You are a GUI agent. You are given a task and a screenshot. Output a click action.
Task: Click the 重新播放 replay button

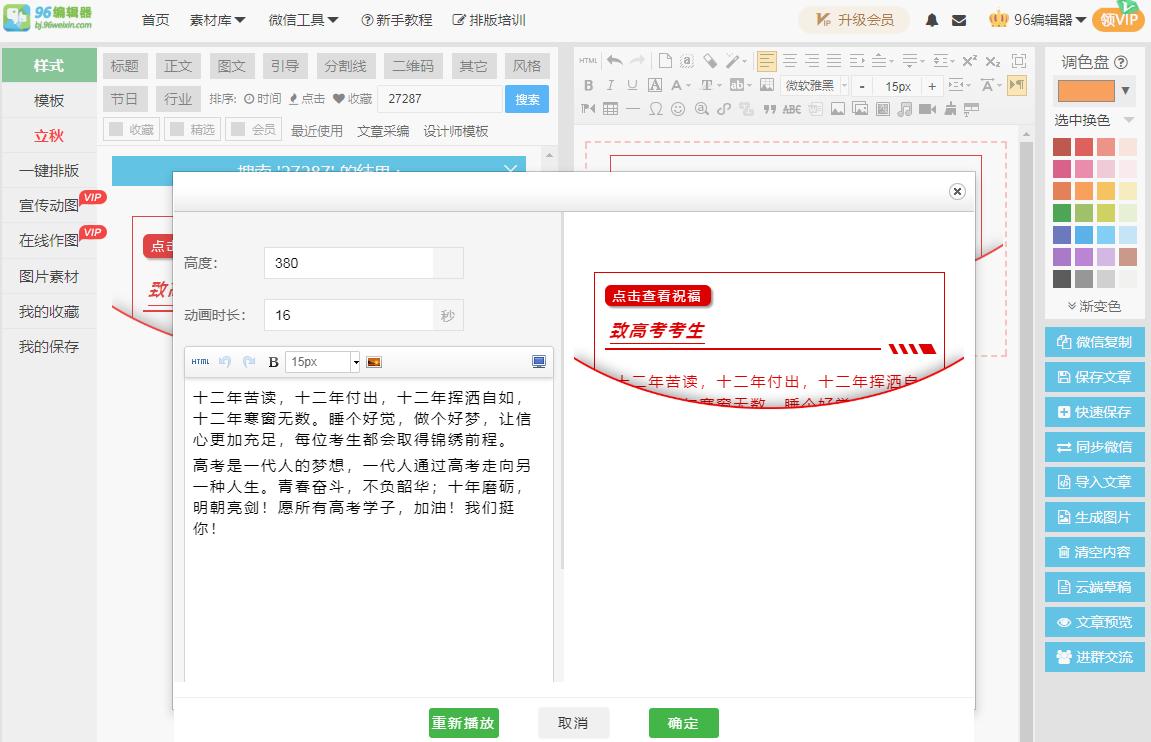[463, 722]
